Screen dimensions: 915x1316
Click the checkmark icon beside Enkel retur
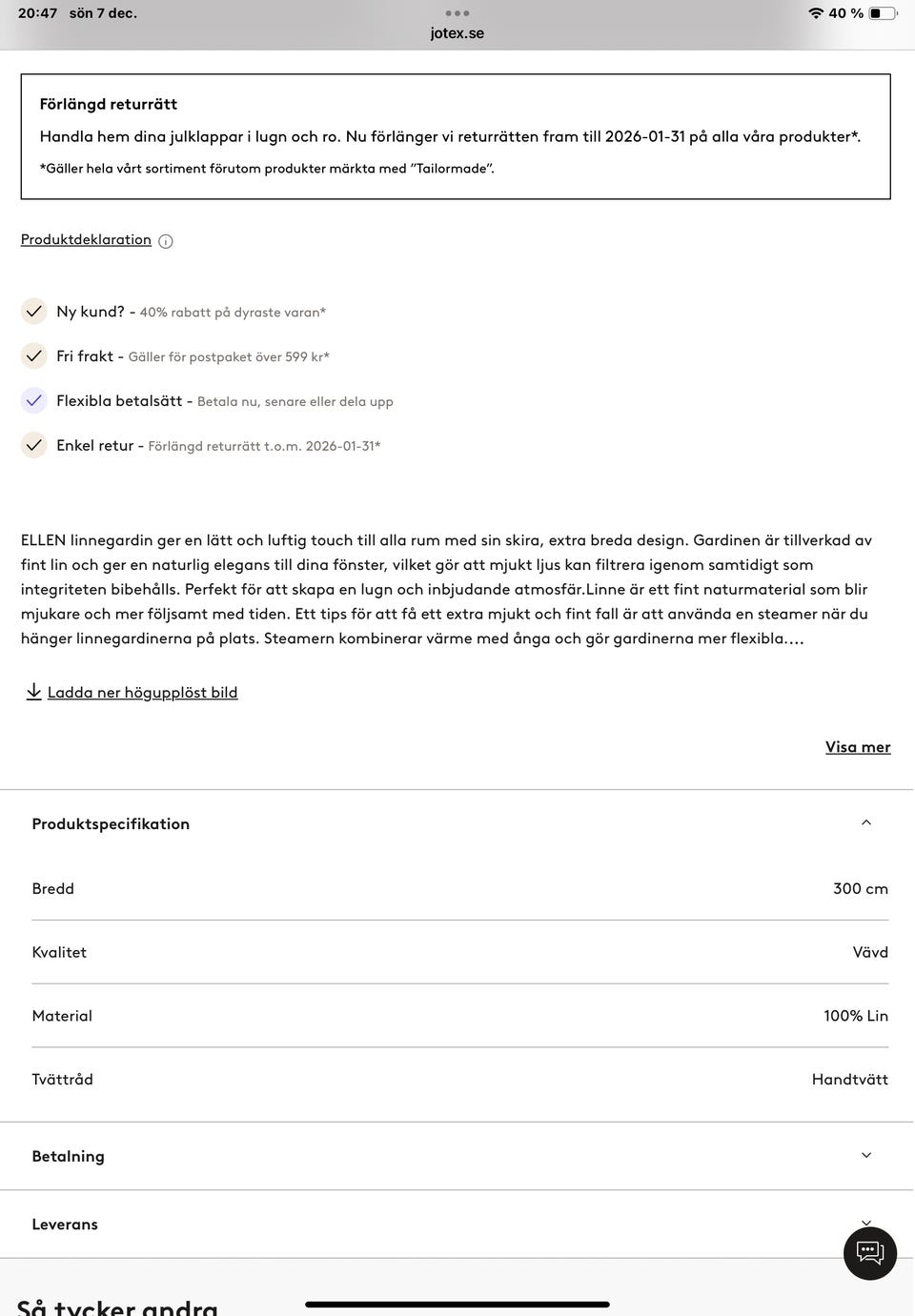(x=33, y=445)
